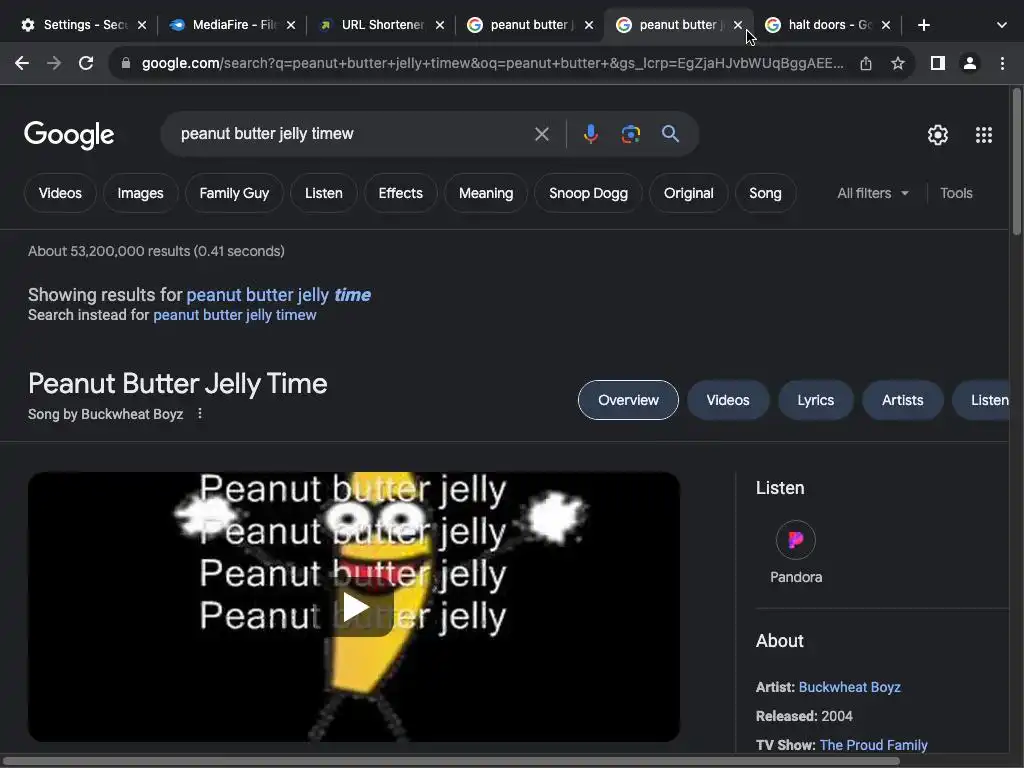Close the MediaFire tab

coord(291,25)
